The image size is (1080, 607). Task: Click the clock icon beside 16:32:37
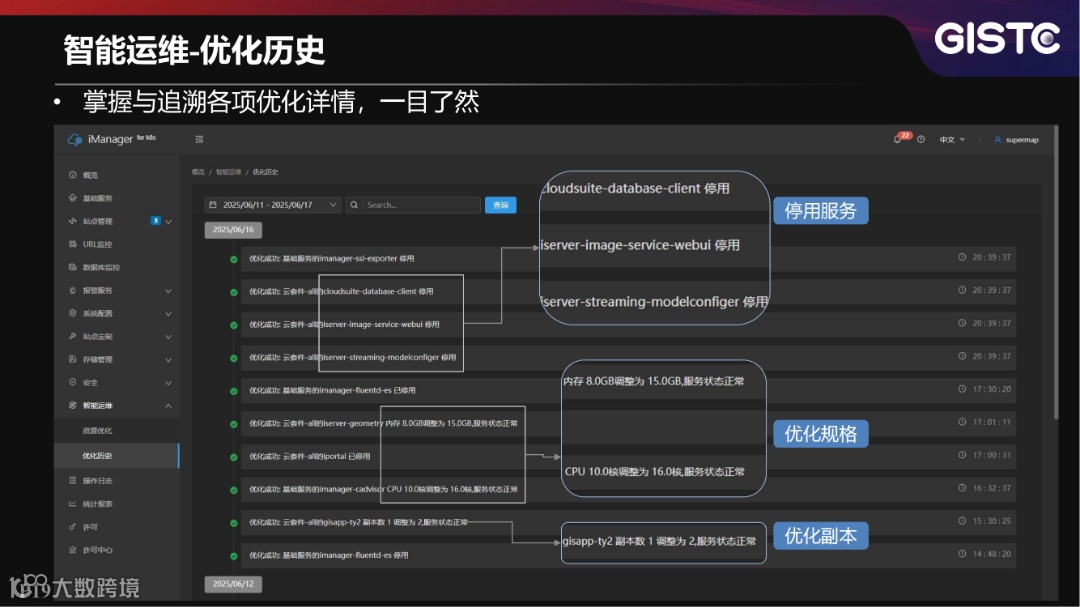pyautogui.click(x=962, y=487)
